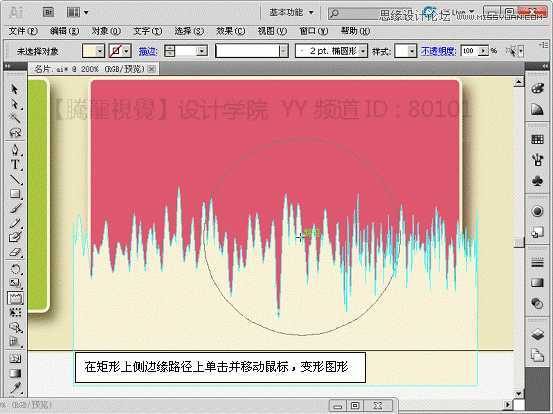The width and height of the screenshot is (553, 414).
Task: Open the 2 pt. 椭圆形 brush dropdown
Action: (x=363, y=51)
